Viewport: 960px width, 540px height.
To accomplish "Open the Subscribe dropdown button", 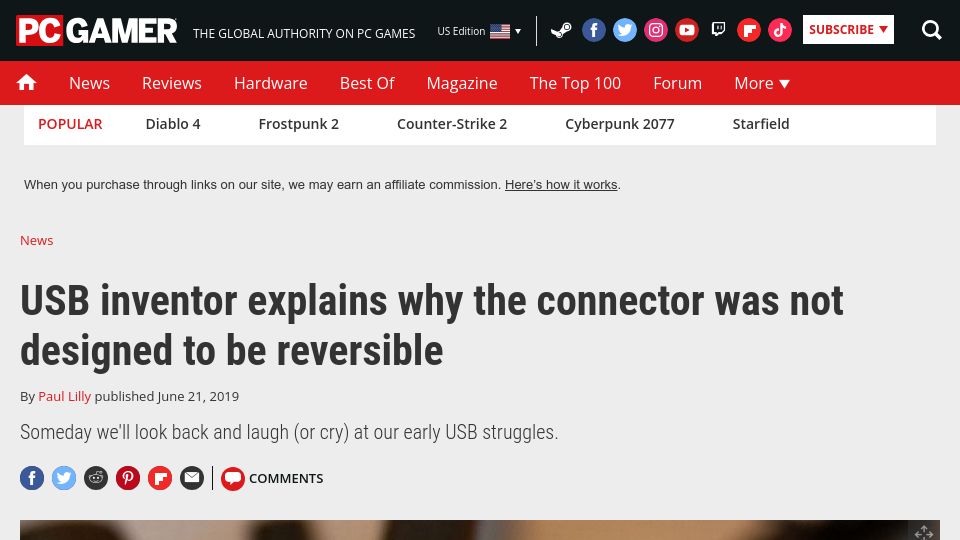I will [x=848, y=29].
